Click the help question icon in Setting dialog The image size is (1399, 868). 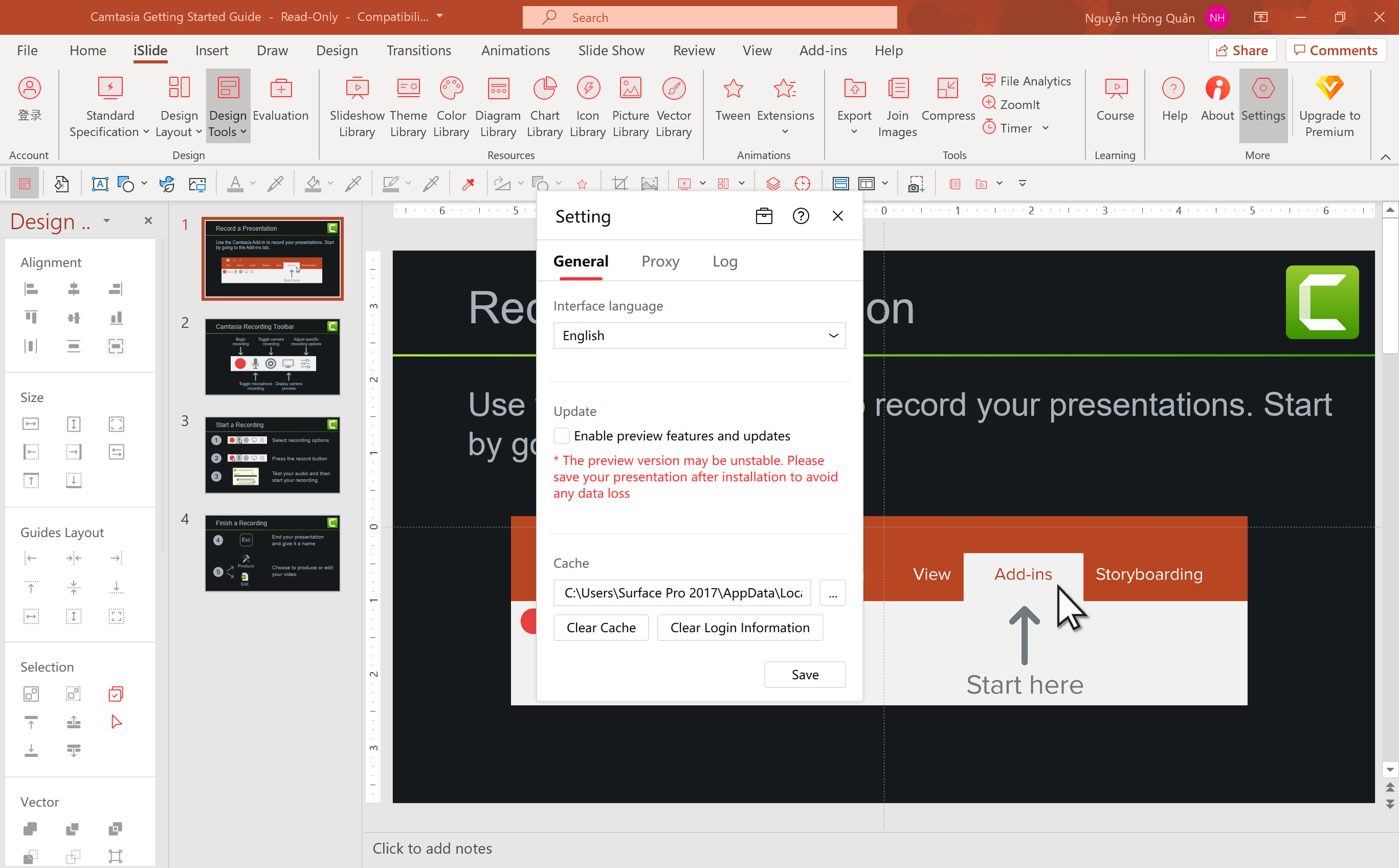point(800,216)
